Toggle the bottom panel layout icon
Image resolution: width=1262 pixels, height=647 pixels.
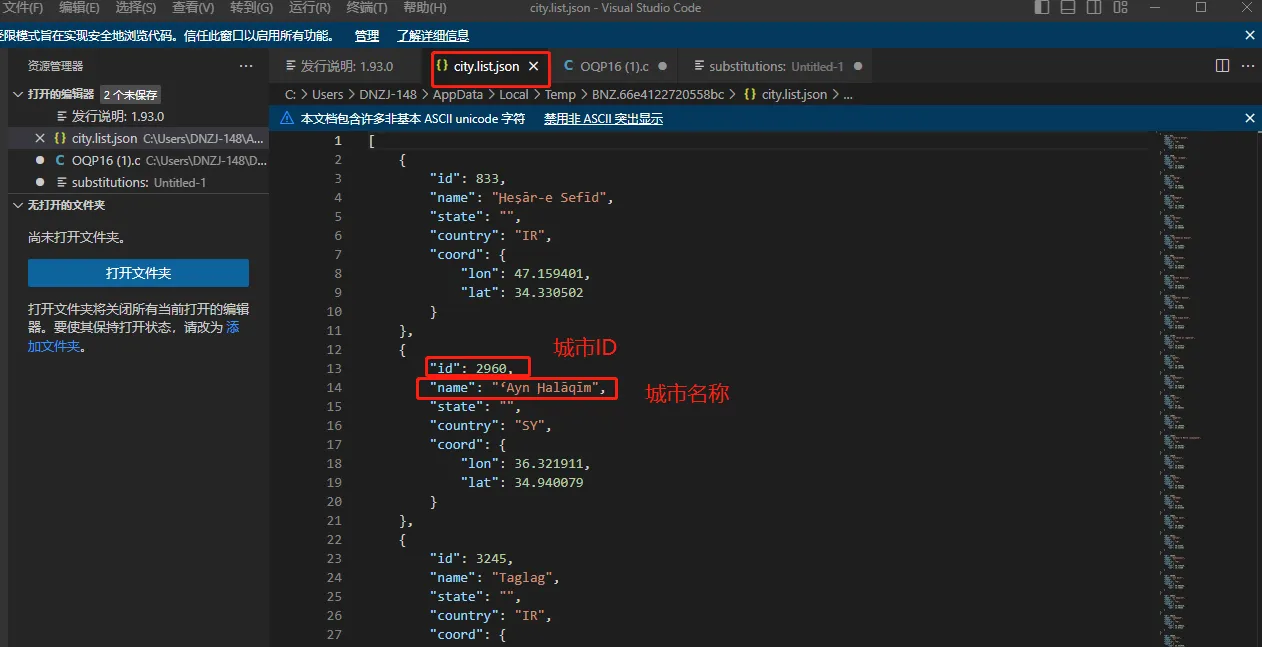1068,8
